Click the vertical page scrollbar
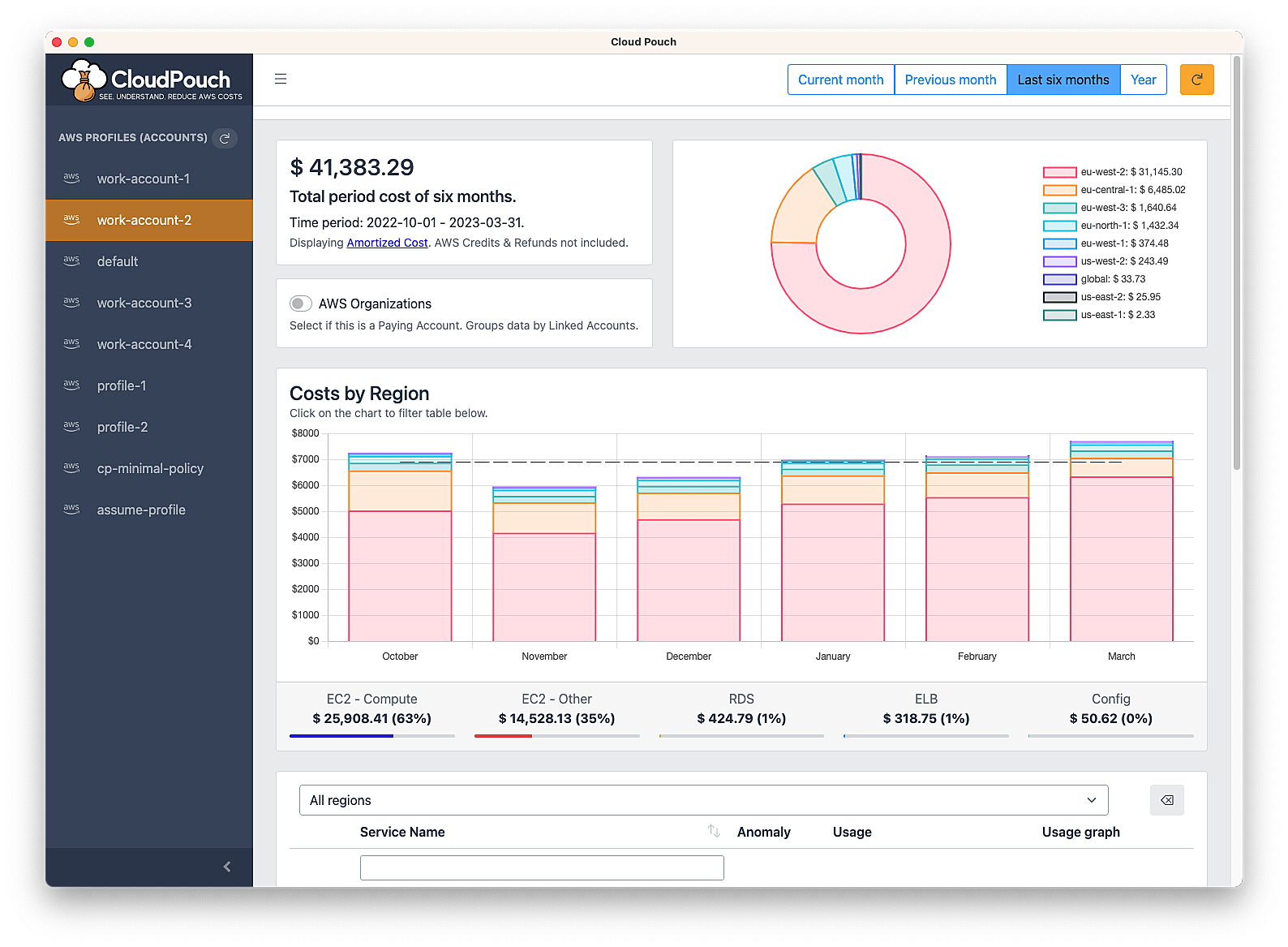 point(1236,263)
